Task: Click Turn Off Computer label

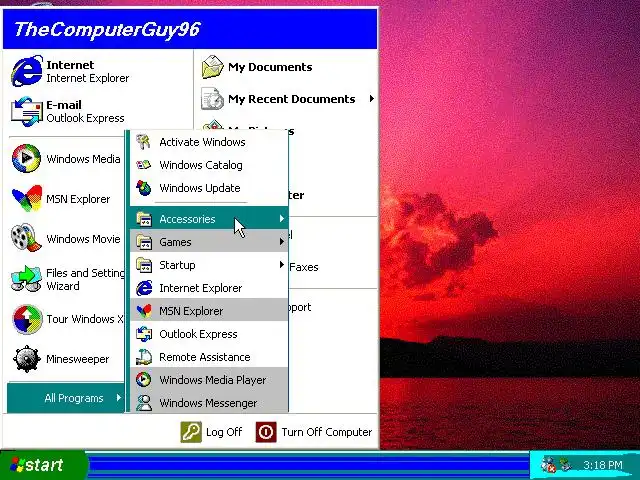Action: pyautogui.click(x=327, y=432)
